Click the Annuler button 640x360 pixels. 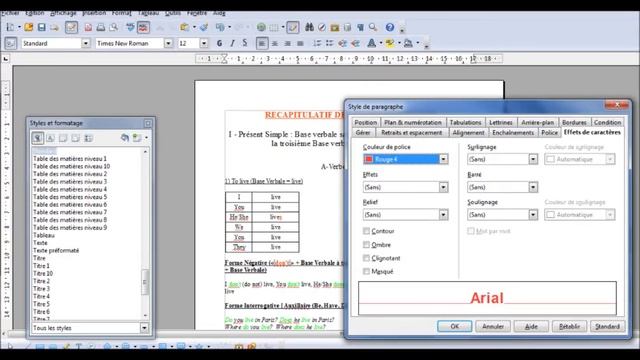[x=493, y=327]
